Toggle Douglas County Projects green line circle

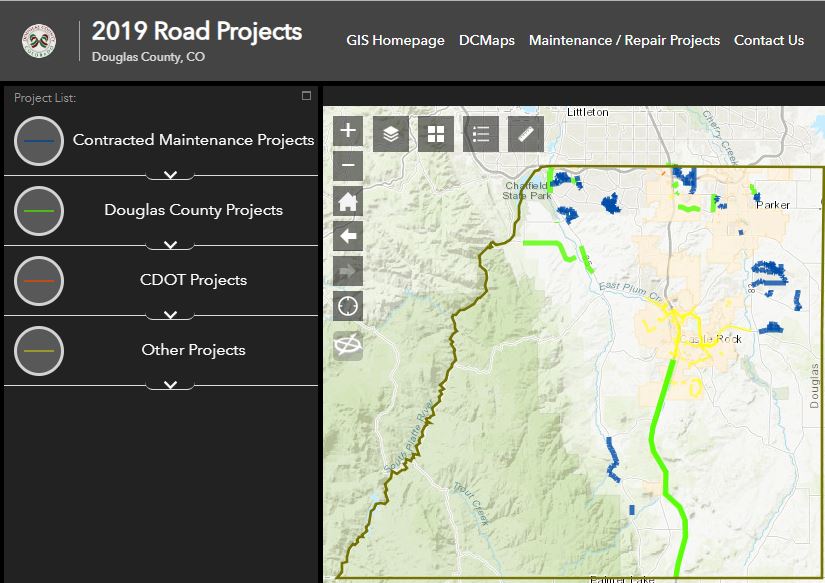[x=39, y=211]
